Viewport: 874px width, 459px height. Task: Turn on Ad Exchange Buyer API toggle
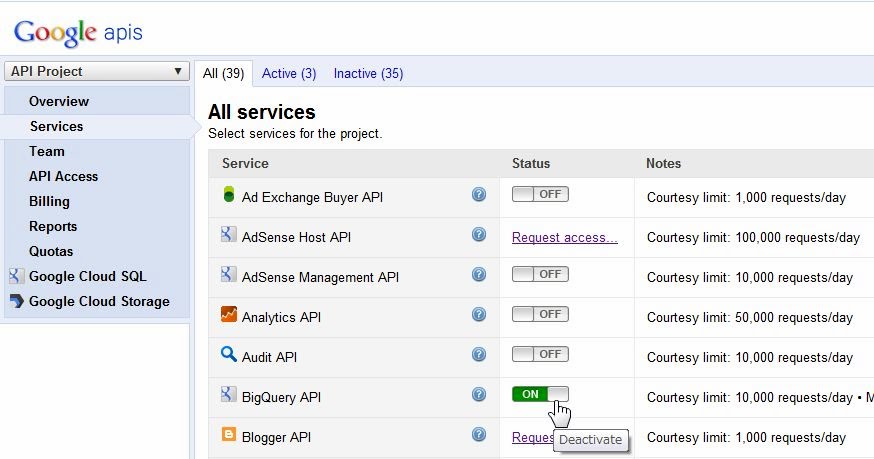point(540,195)
